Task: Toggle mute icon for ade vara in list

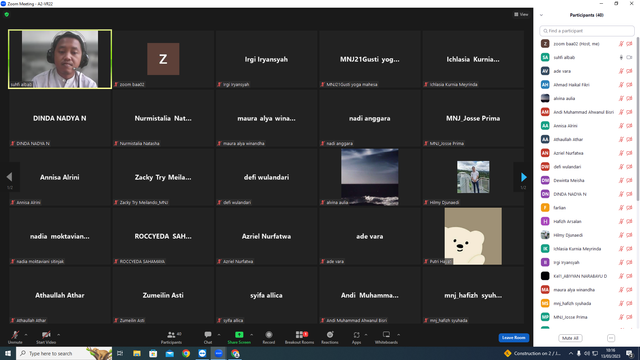Action: click(x=621, y=71)
